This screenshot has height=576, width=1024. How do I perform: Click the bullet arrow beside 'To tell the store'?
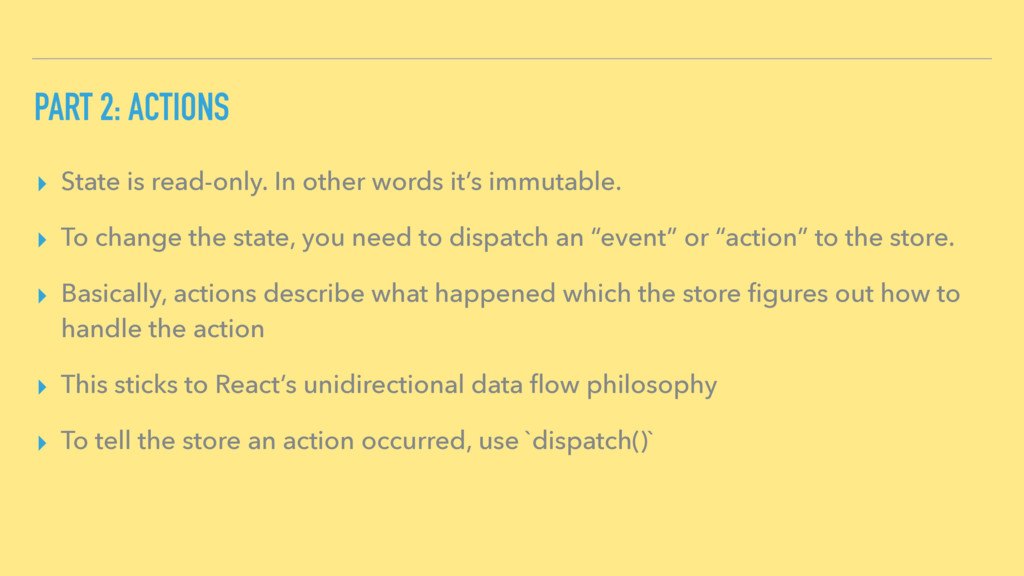[x=42, y=443]
